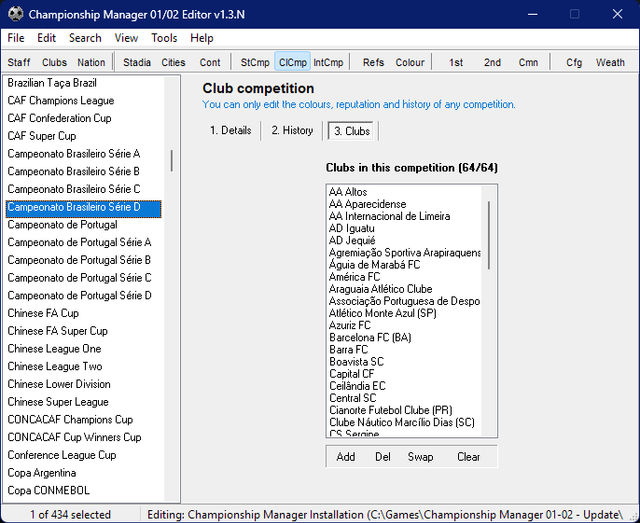This screenshot has height=523, width=640.
Task: Switch to the 1. Details tab
Action: coord(231,131)
